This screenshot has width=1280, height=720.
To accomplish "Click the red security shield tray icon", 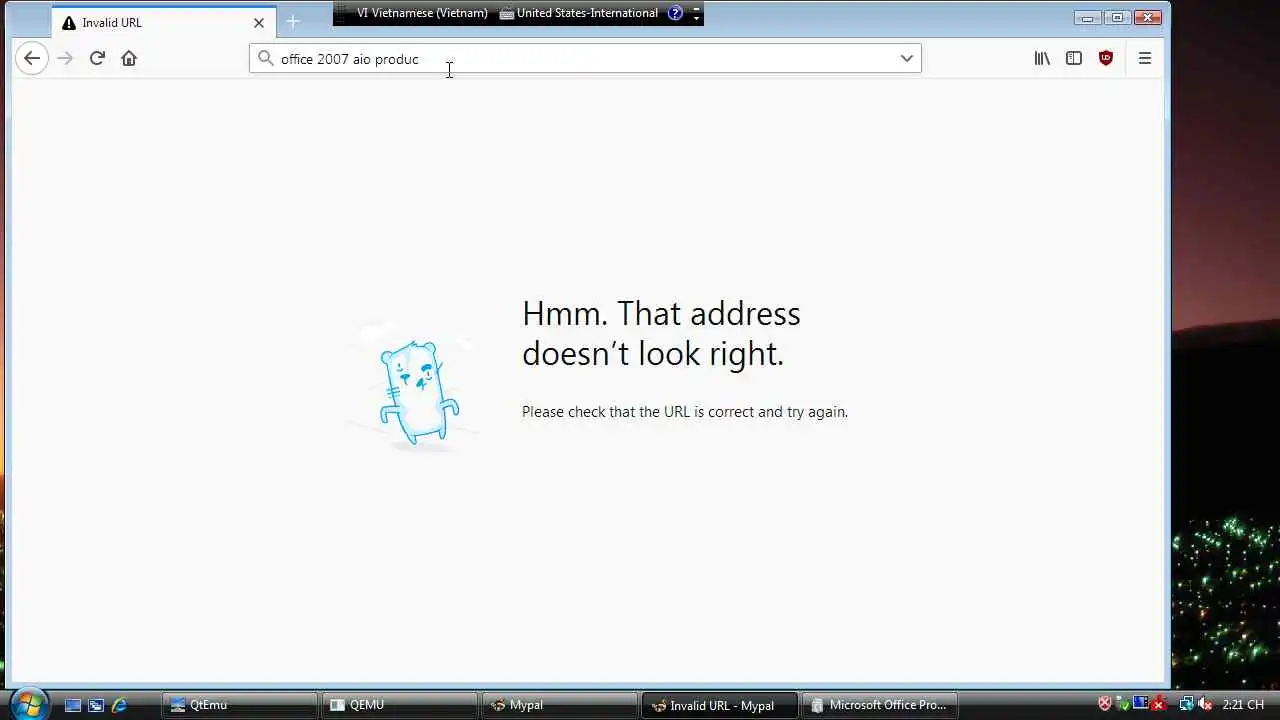I will [x=1105, y=704].
